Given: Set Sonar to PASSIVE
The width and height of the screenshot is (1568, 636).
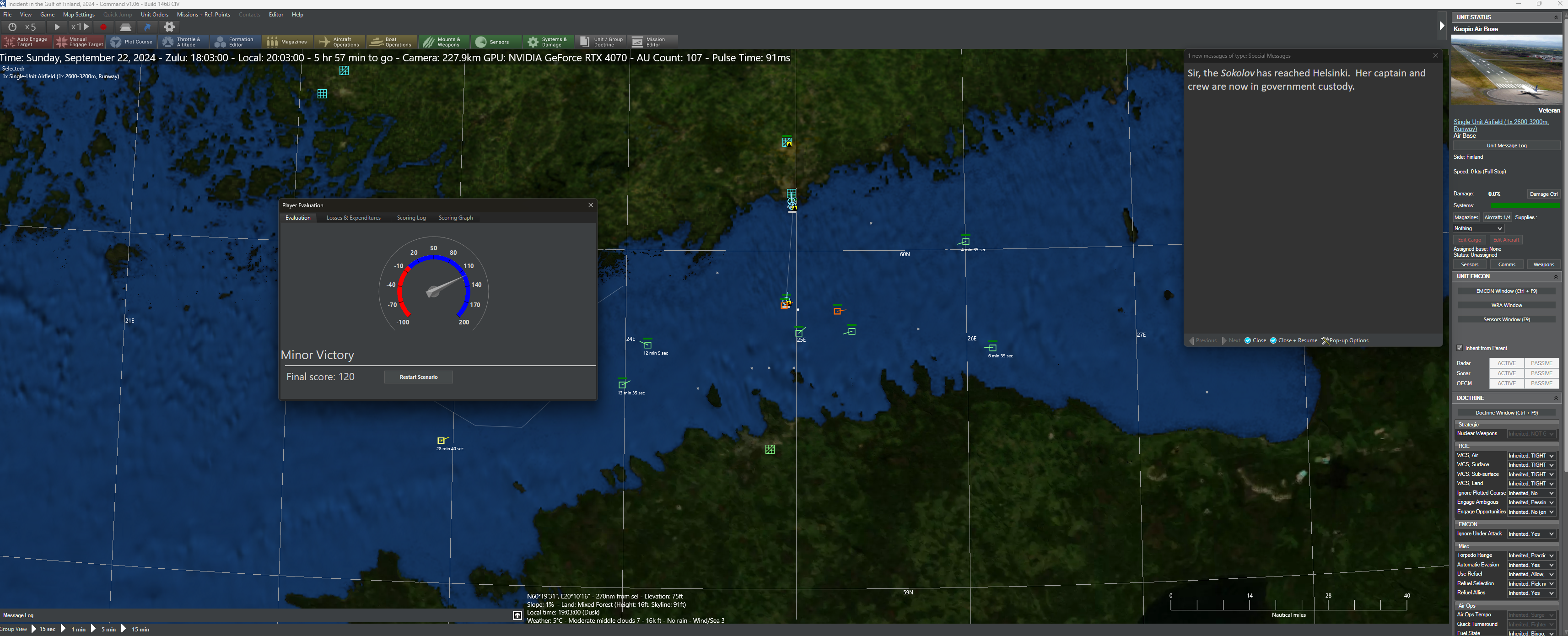Looking at the screenshot, I should (x=1541, y=373).
